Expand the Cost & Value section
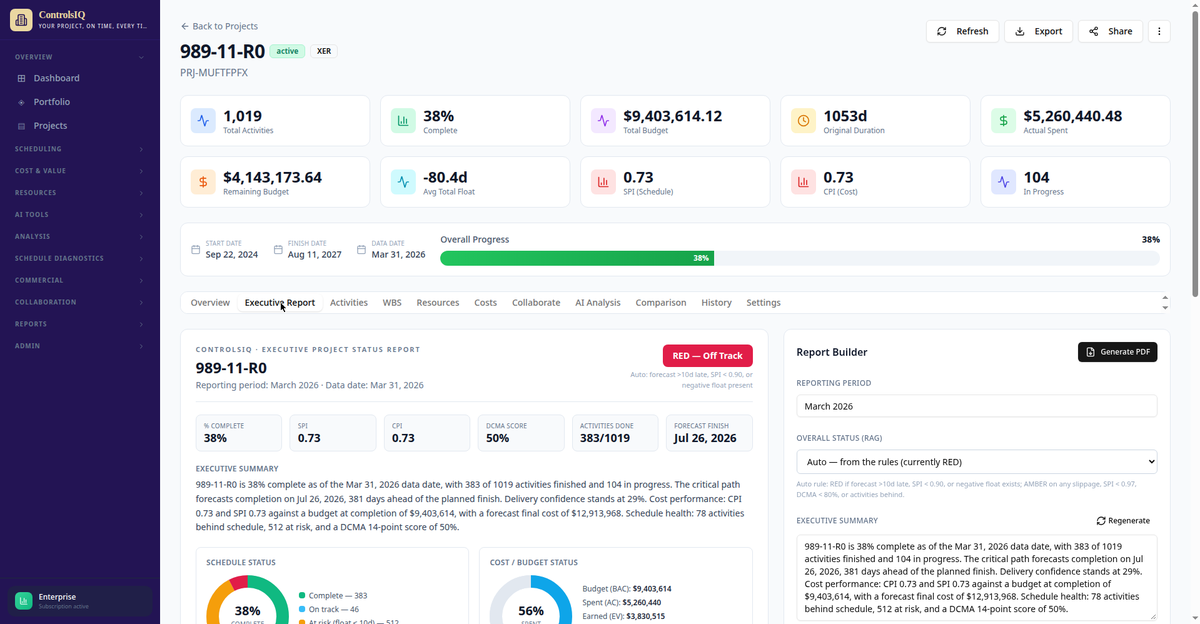The image size is (1200, 624). (80, 171)
